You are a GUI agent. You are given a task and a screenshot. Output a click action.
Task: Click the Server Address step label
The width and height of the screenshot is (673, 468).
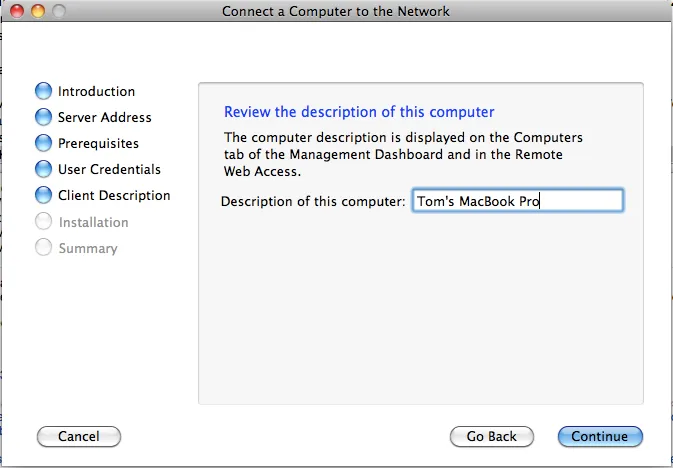(105, 117)
